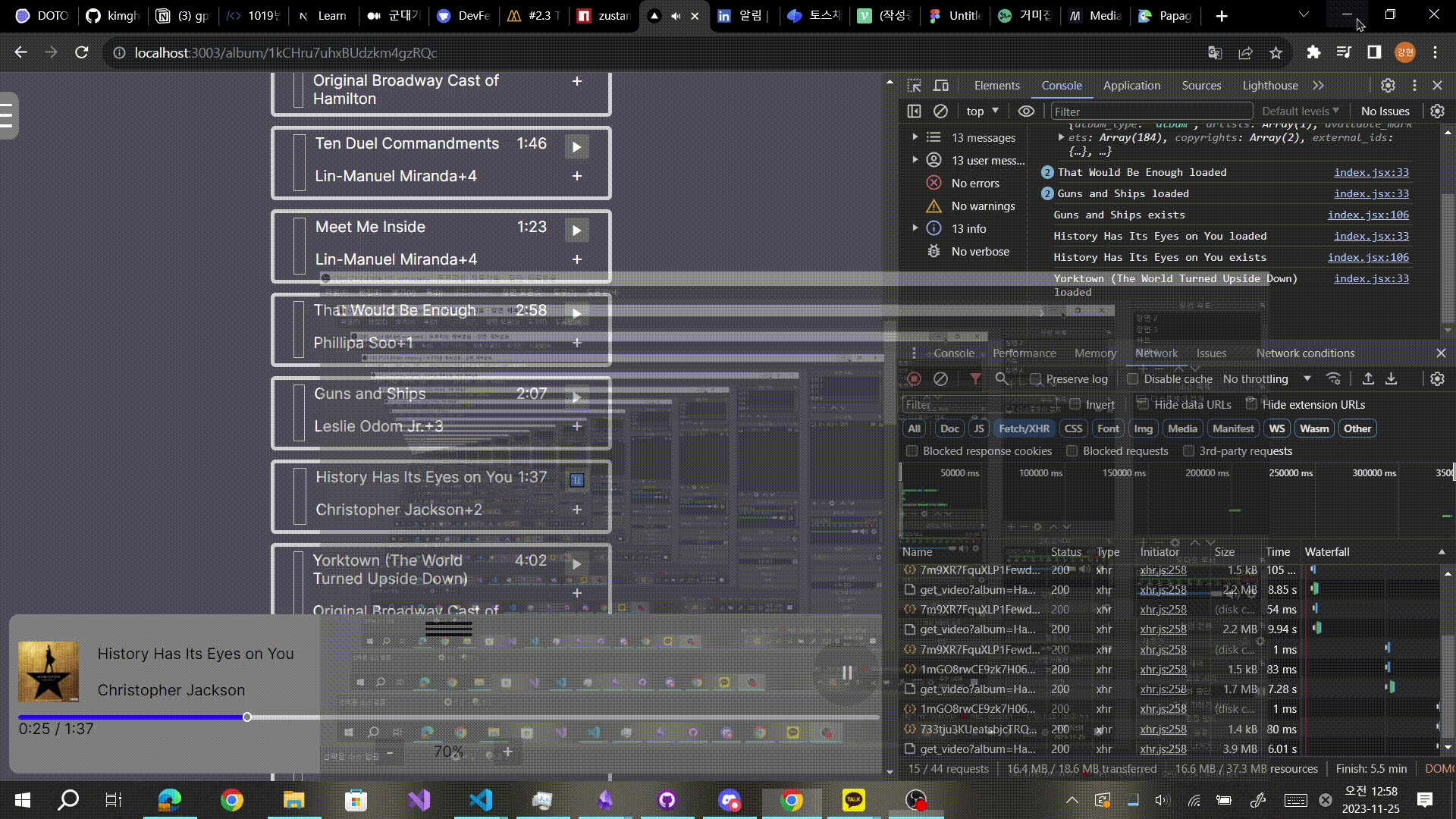
Task: Filter network requests by Media type
Action: click(1182, 428)
